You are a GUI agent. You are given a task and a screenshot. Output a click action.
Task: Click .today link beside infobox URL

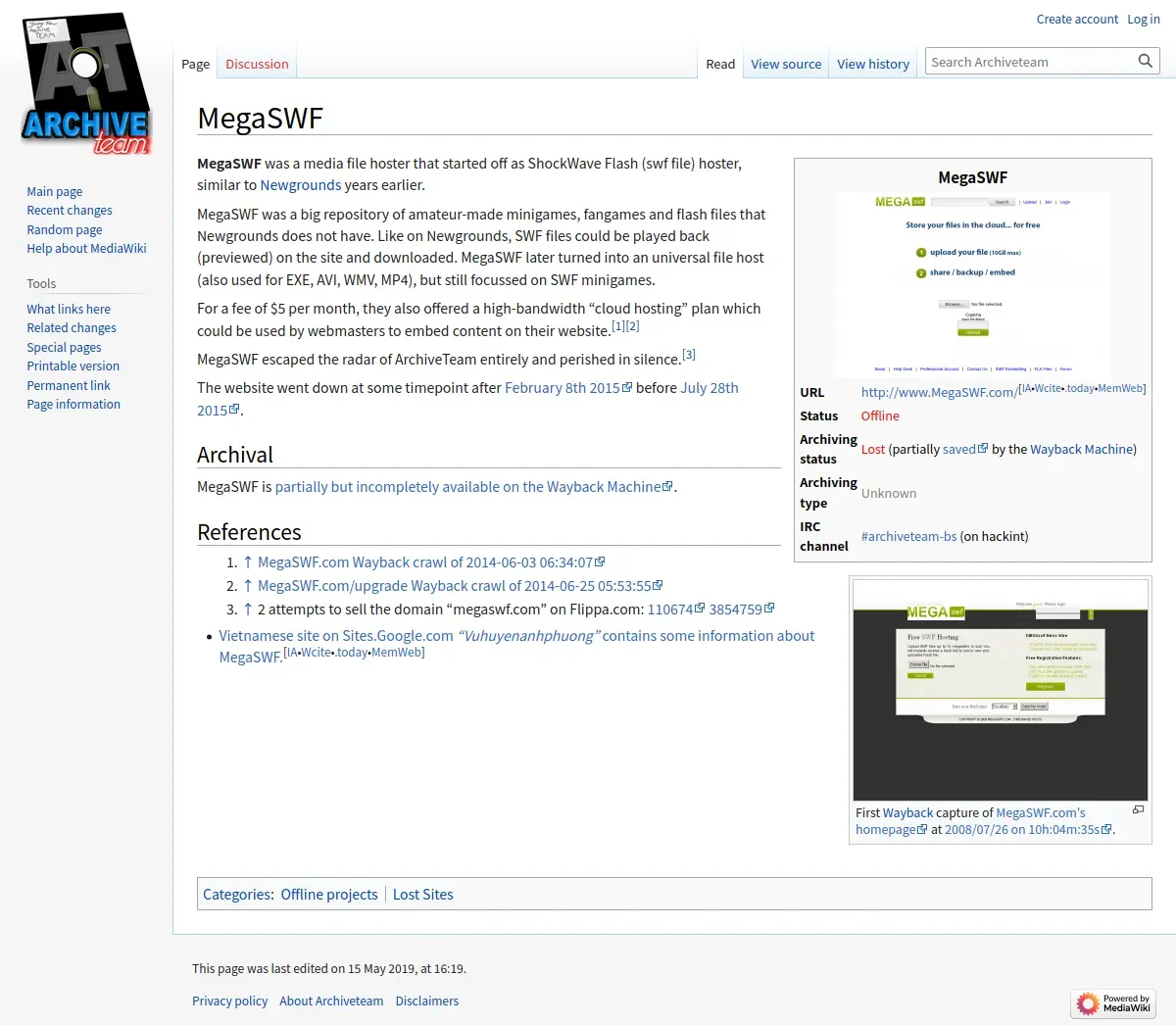[1080, 388]
